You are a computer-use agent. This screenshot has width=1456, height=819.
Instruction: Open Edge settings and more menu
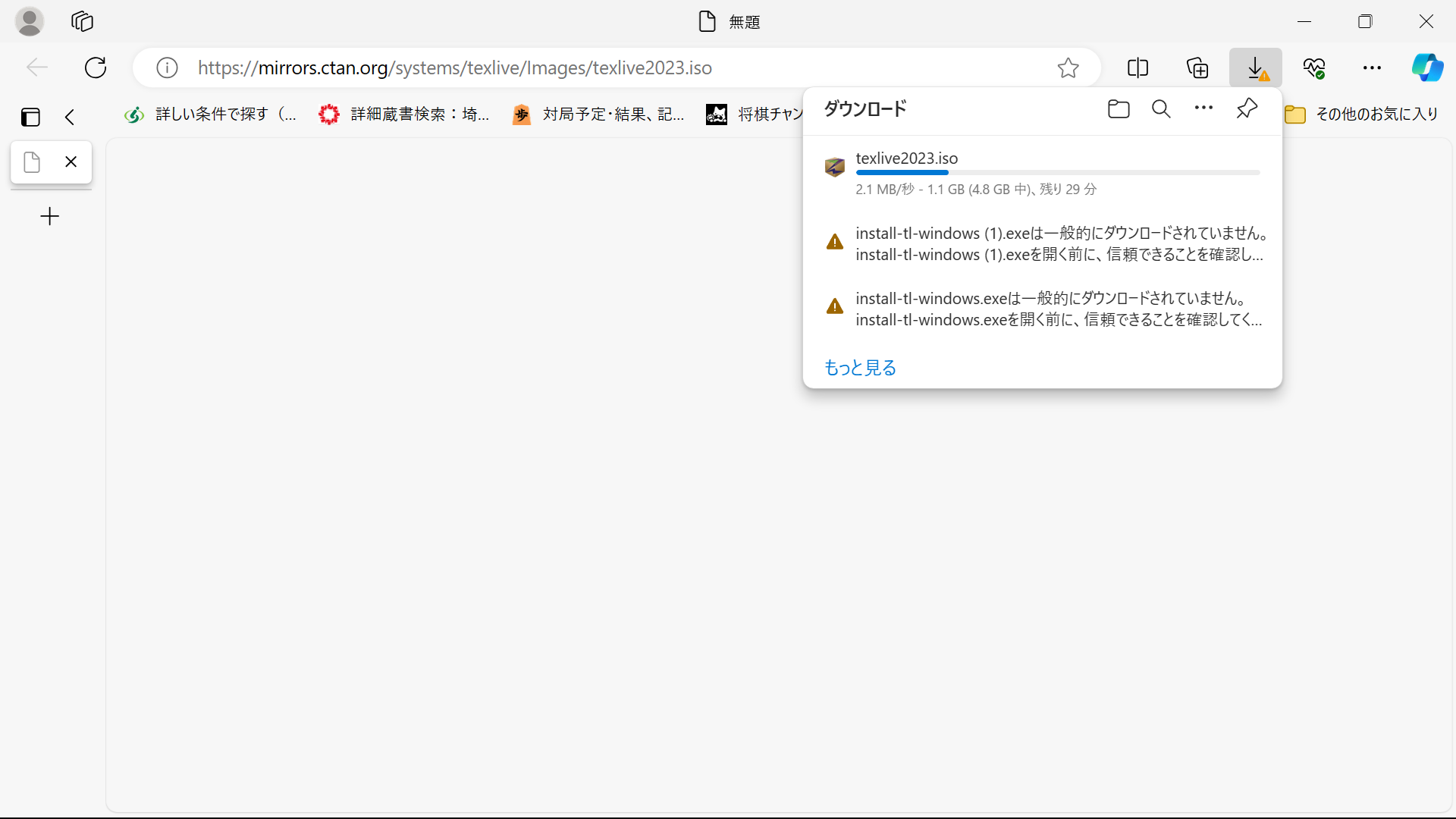pos(1372,67)
